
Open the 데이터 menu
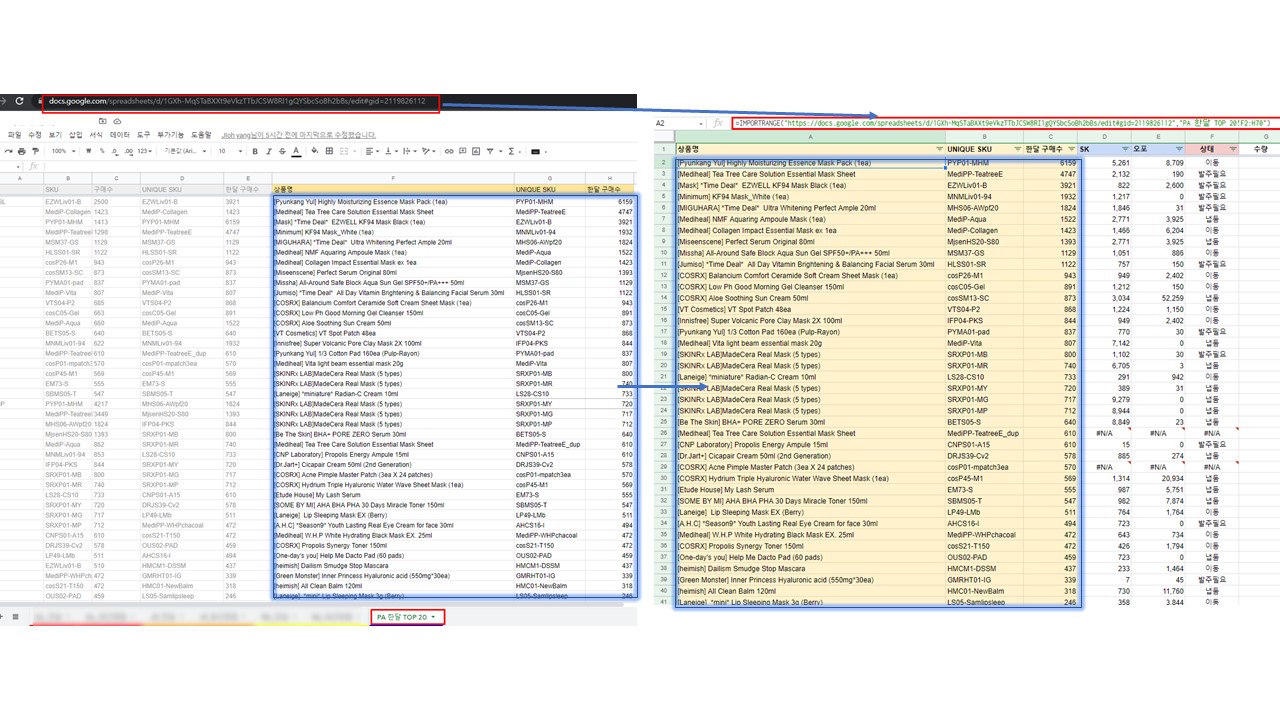(120, 135)
